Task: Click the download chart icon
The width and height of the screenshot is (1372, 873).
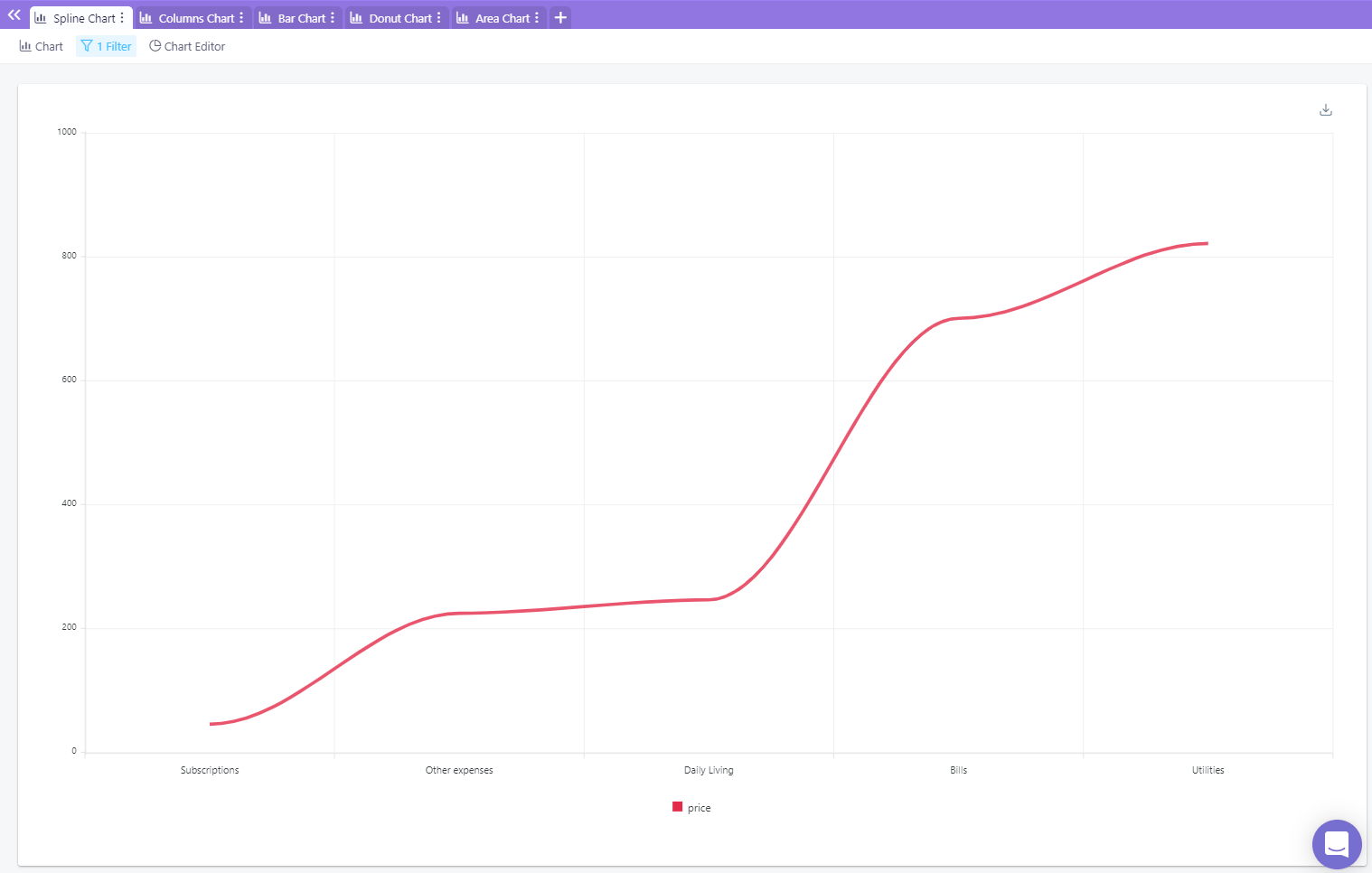Action: [1325, 110]
